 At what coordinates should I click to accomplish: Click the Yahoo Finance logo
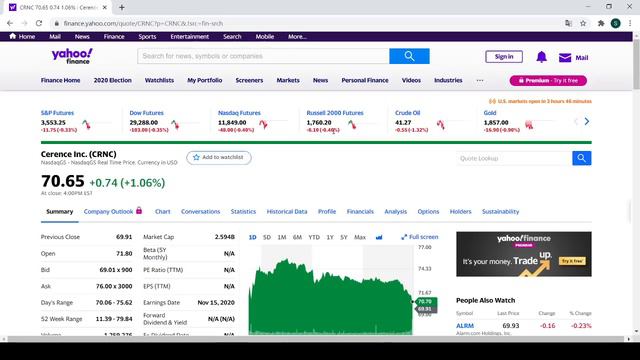(x=72, y=56)
